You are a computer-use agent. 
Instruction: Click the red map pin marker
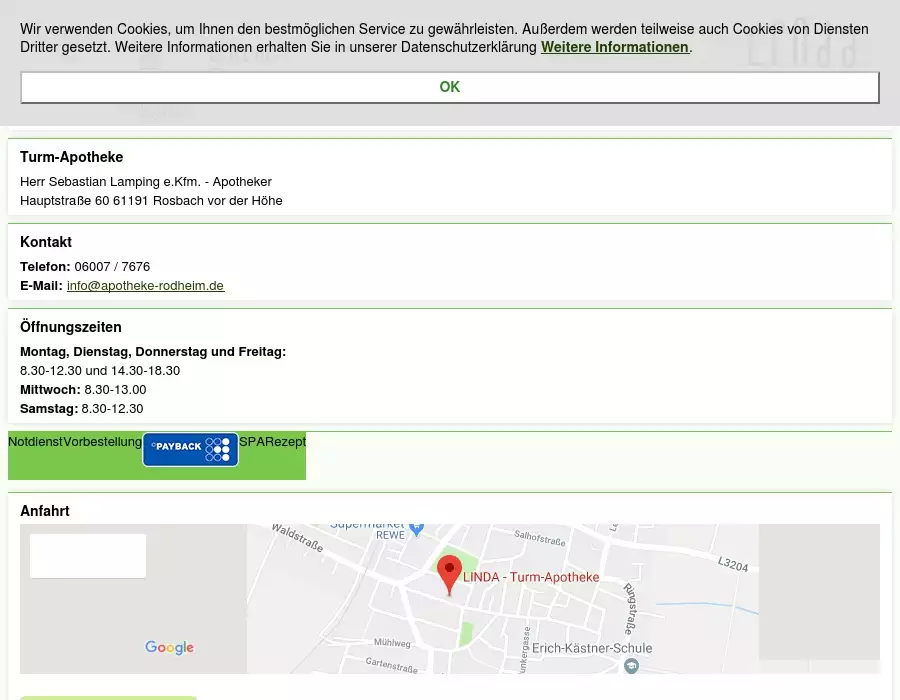(x=450, y=574)
